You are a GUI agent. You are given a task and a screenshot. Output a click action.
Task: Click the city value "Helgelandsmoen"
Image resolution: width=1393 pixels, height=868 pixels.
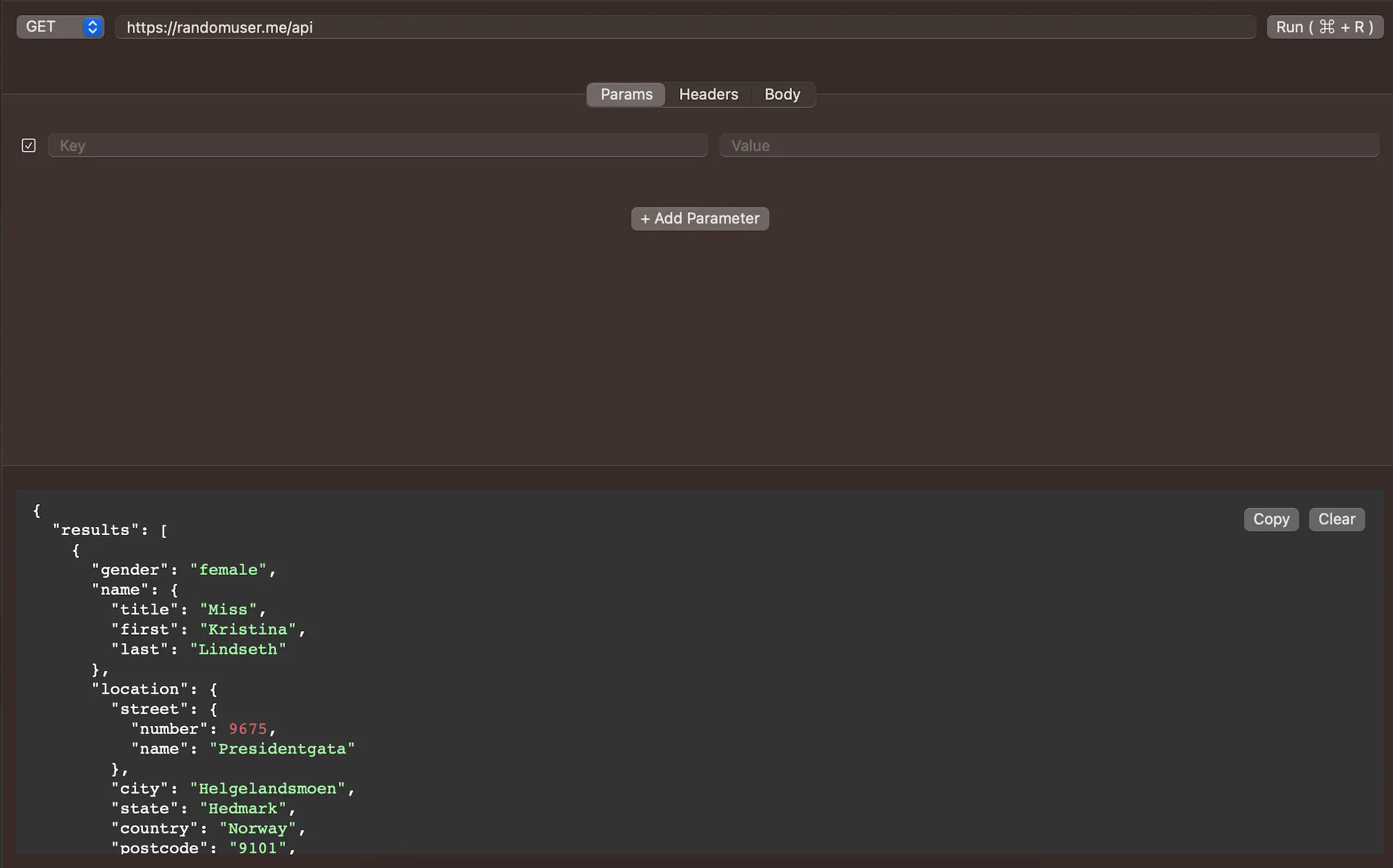(267, 789)
